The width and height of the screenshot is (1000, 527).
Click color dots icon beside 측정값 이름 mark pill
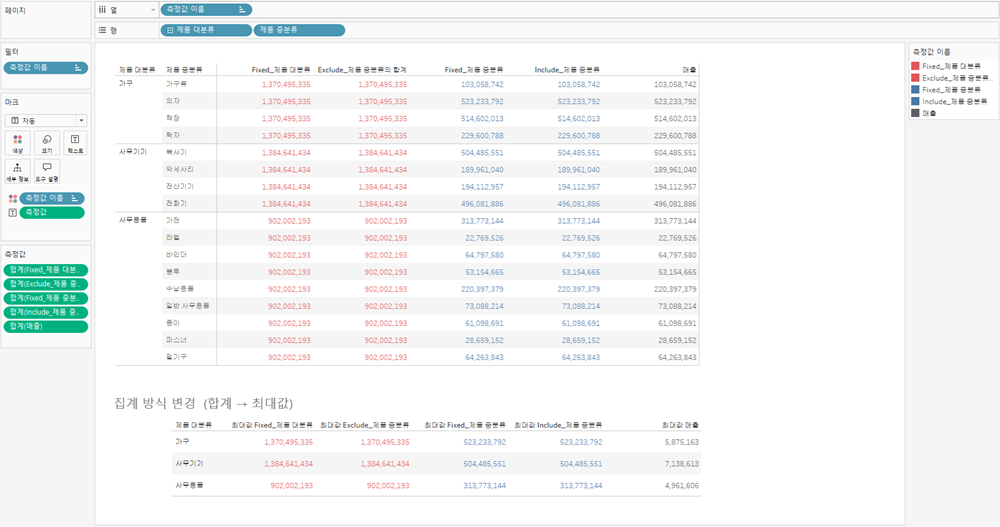13,198
